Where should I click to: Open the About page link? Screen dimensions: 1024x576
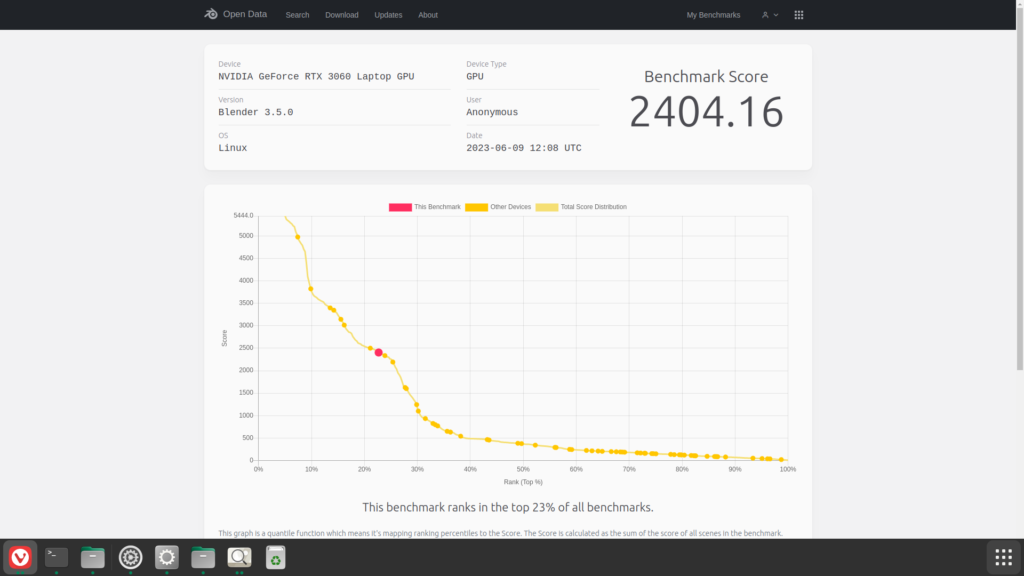(x=428, y=14)
